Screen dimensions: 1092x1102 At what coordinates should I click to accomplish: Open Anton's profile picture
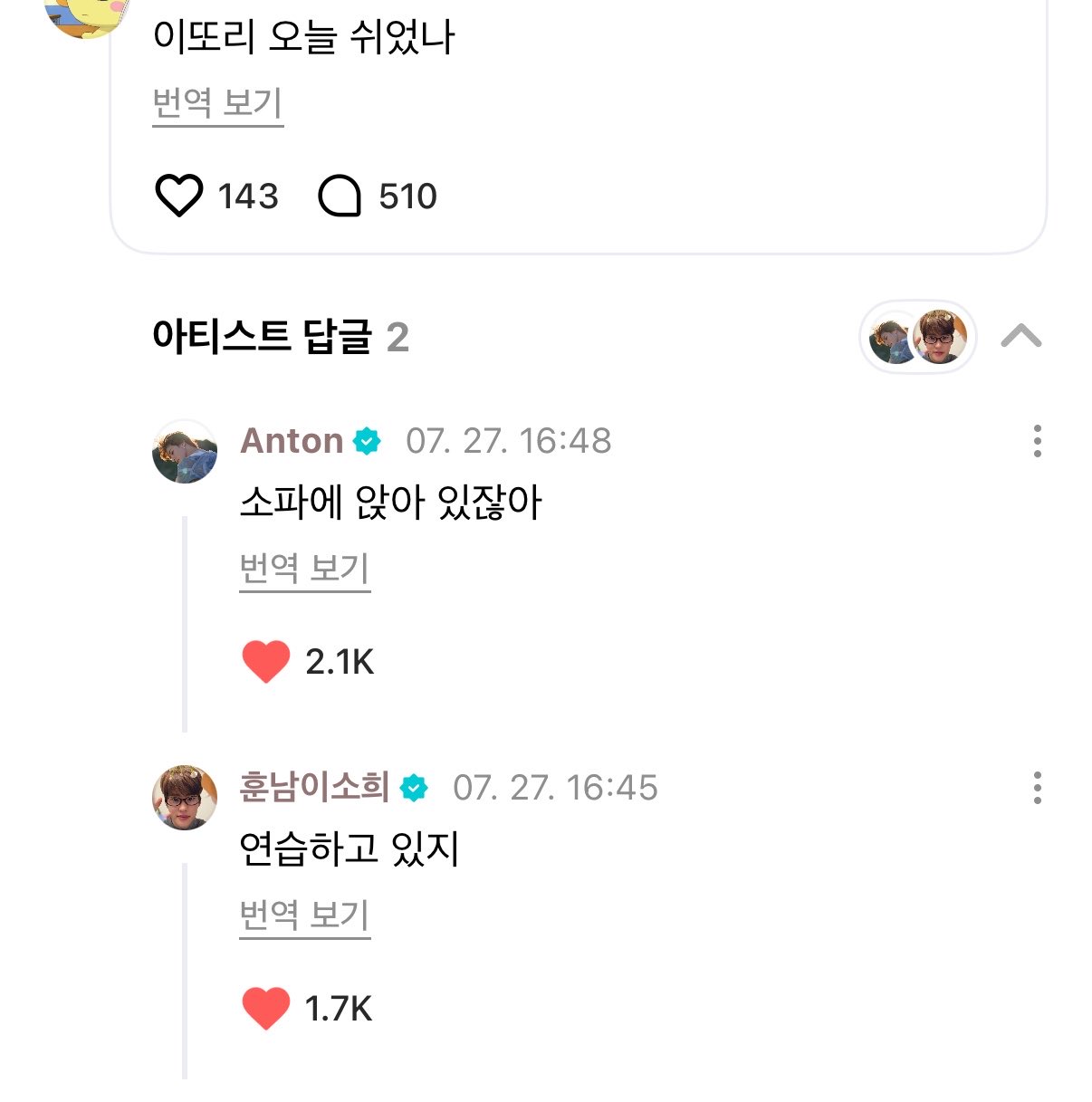tap(185, 451)
